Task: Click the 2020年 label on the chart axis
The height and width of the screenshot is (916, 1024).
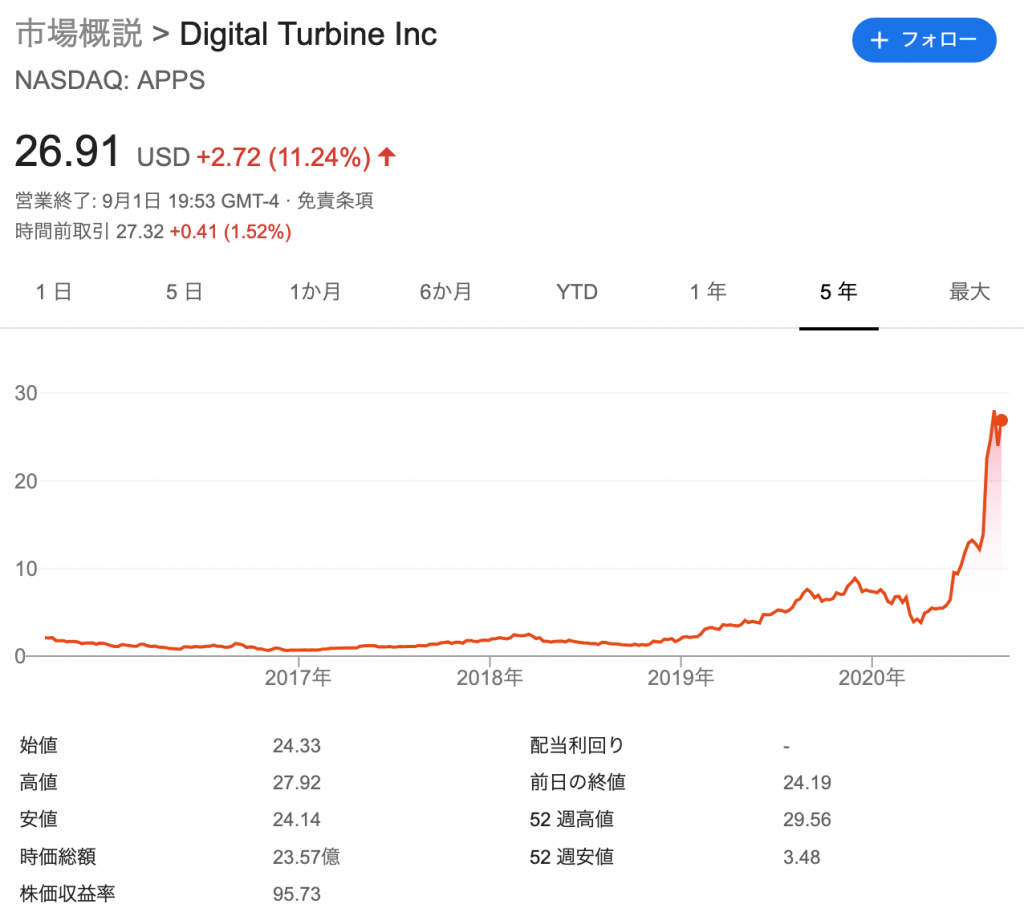Action: pos(872,678)
